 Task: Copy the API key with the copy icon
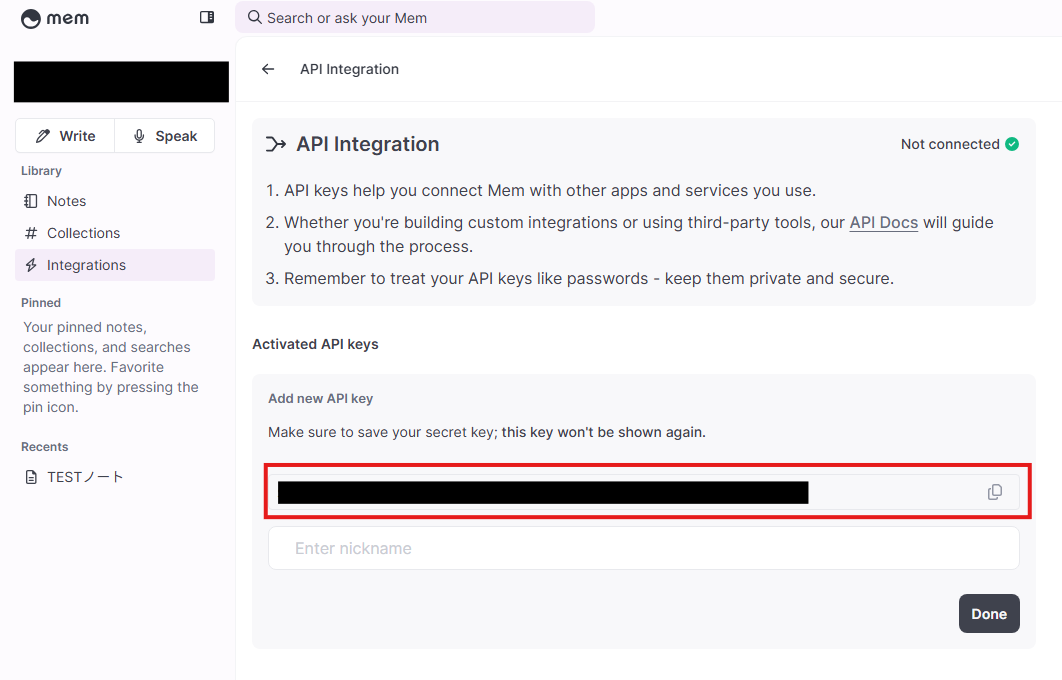point(994,492)
